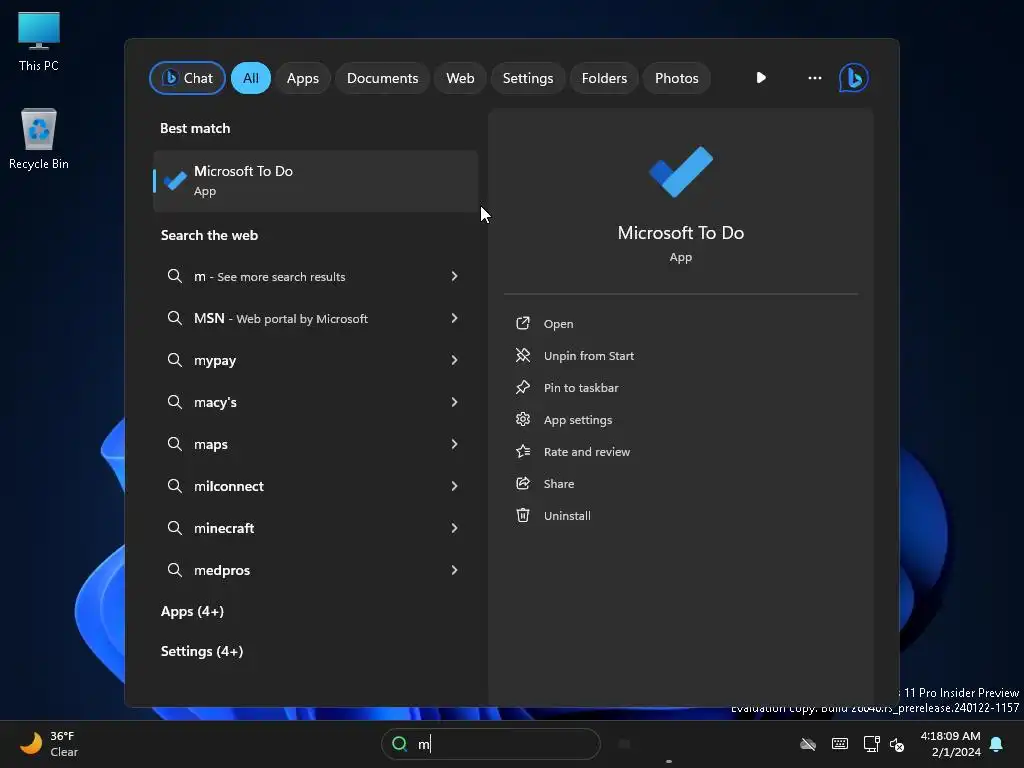The image size is (1024, 768).
Task: Switch to the Documents filter
Action: (382, 78)
